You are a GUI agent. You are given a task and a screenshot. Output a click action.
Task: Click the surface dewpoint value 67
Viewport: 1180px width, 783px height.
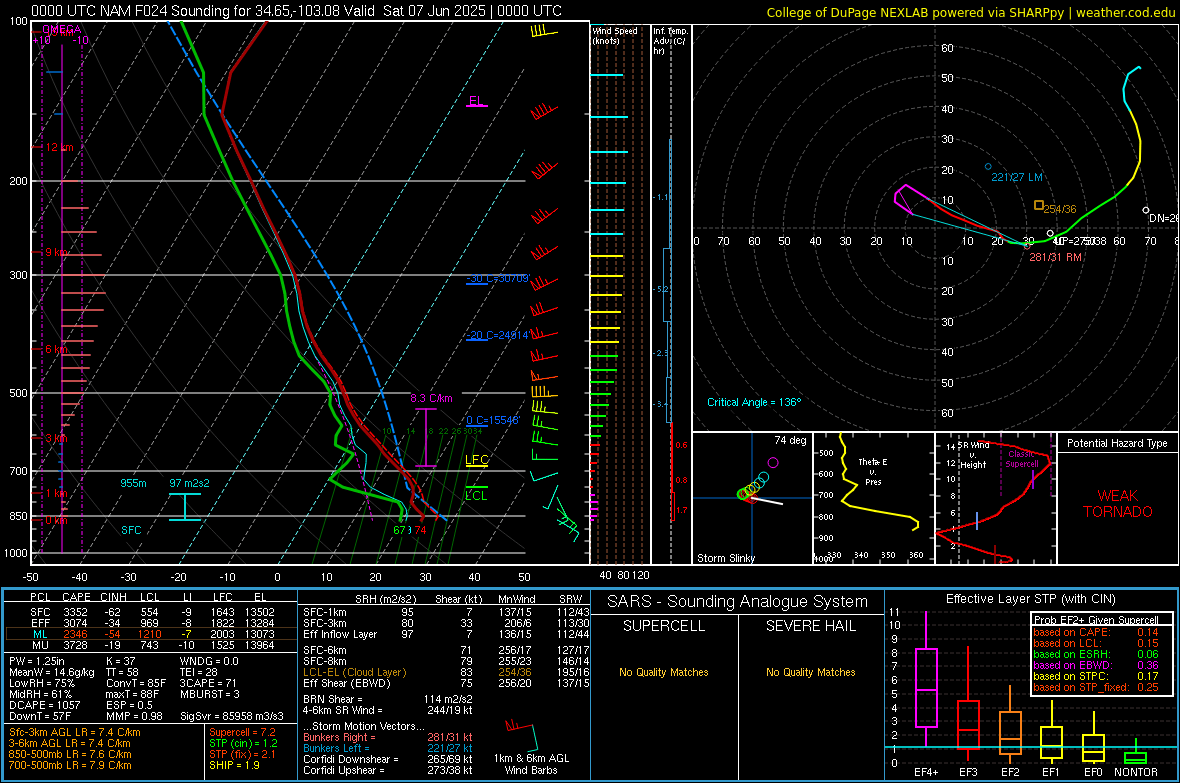click(x=400, y=530)
